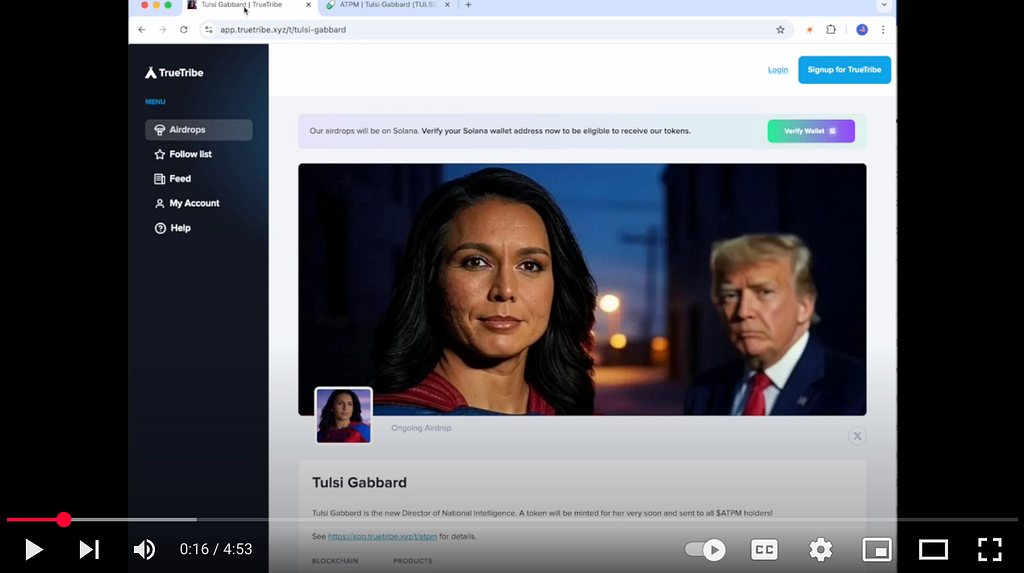Expand the tab search chevron
Viewport: 1024px width, 573px height.
point(884,5)
